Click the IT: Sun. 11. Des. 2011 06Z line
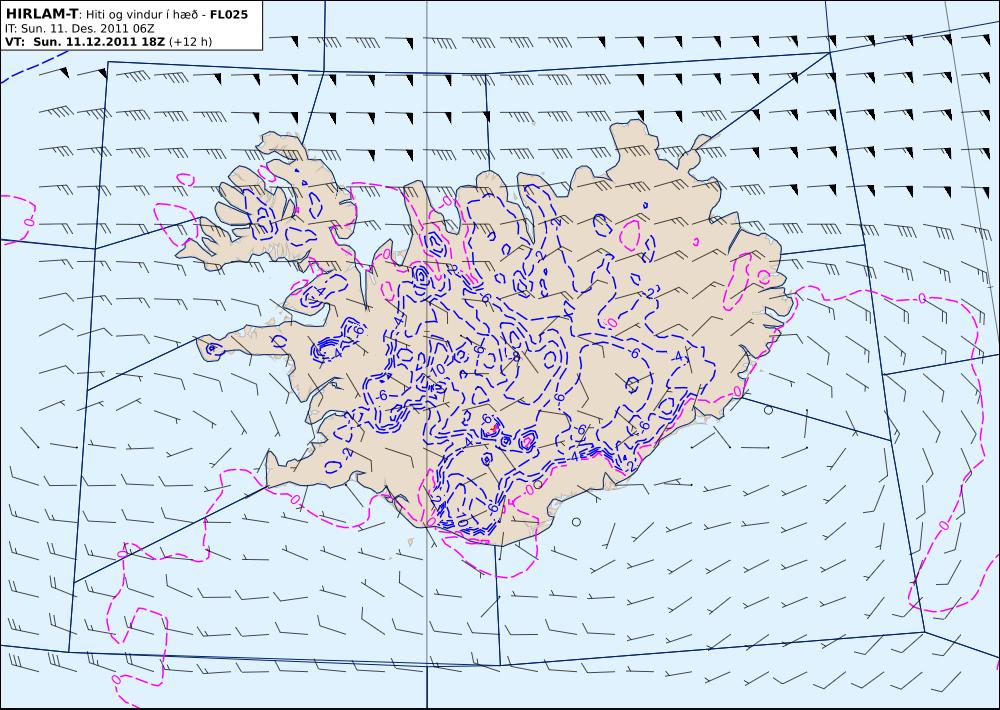Viewport: 1000px width, 710px height. [80, 28]
